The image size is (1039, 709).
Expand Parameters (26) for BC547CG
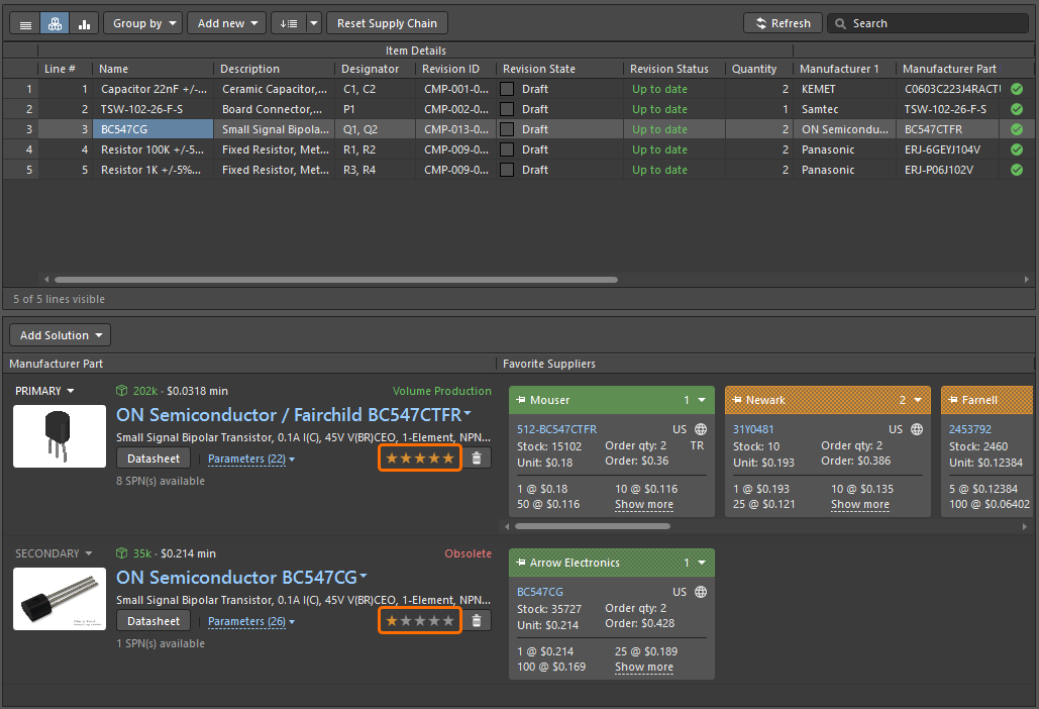[x=251, y=622]
